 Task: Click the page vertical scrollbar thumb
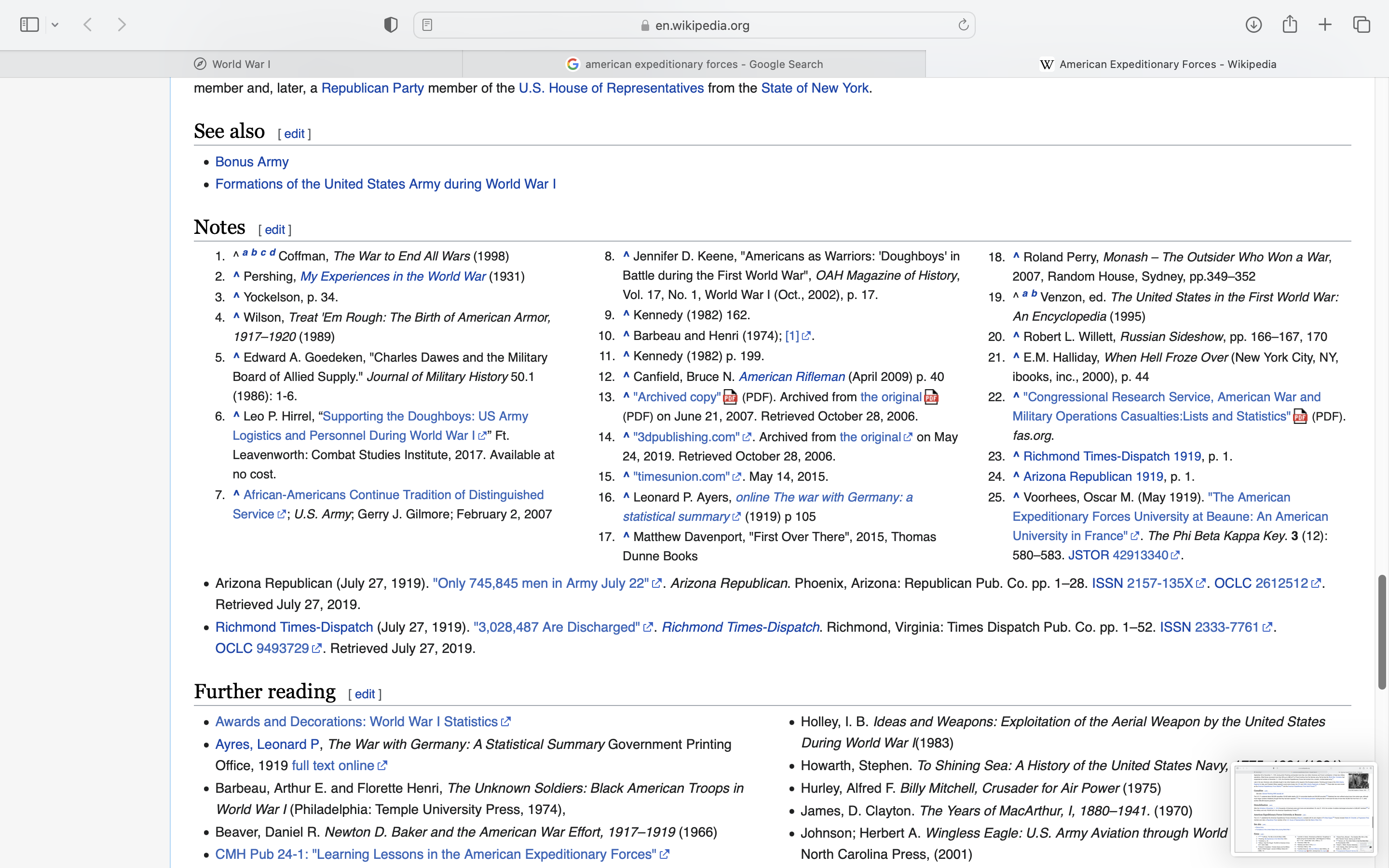click(1382, 632)
